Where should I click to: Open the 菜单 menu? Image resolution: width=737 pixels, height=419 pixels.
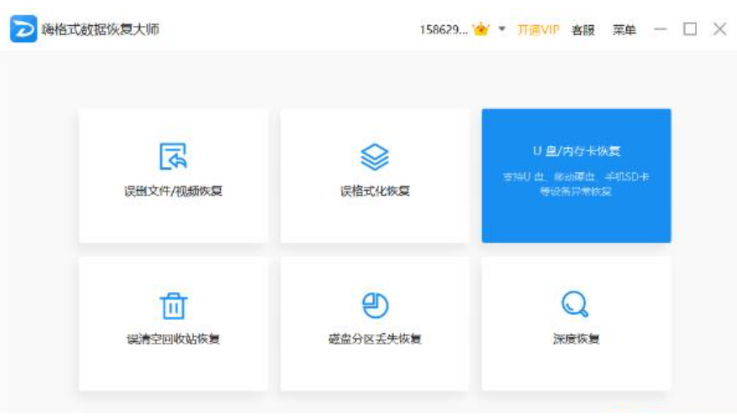pos(624,30)
